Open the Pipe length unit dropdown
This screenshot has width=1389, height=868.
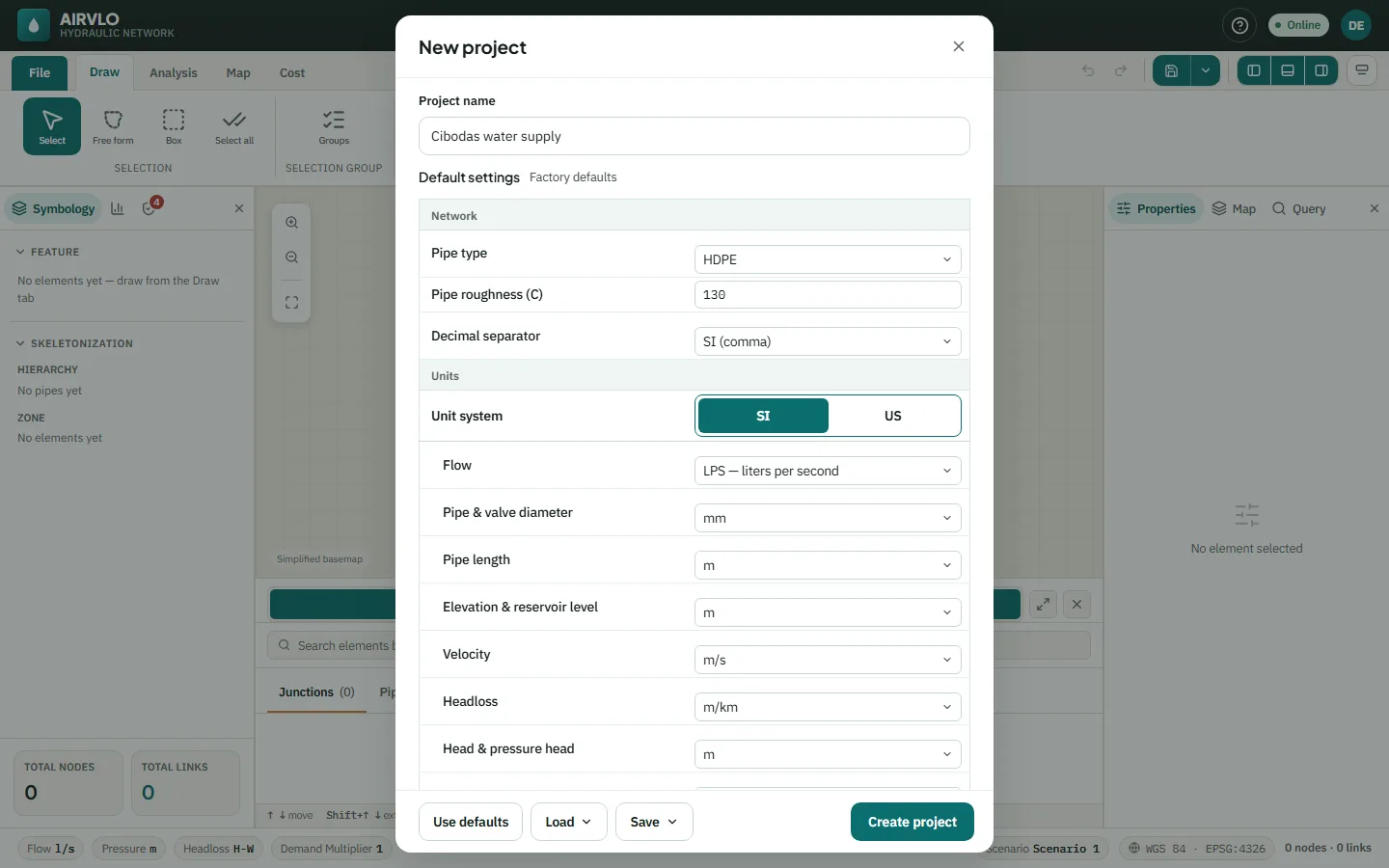828,565
